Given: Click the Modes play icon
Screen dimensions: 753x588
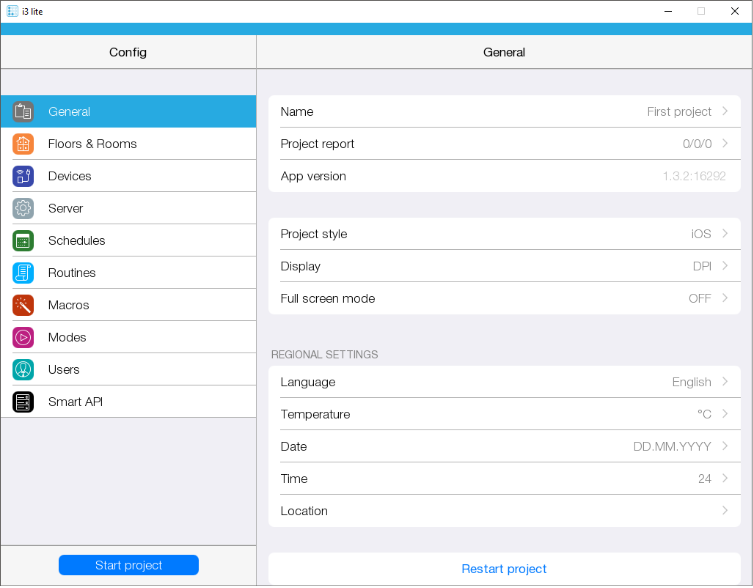Looking at the screenshot, I should click(x=23, y=337).
